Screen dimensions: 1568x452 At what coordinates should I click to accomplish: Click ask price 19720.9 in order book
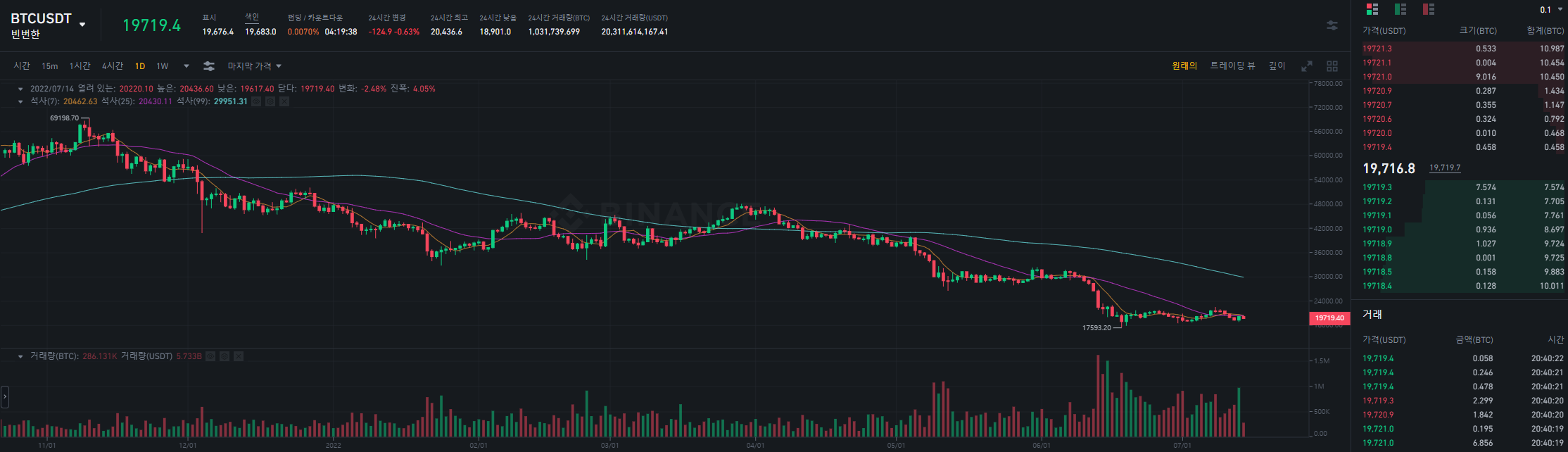[1377, 91]
